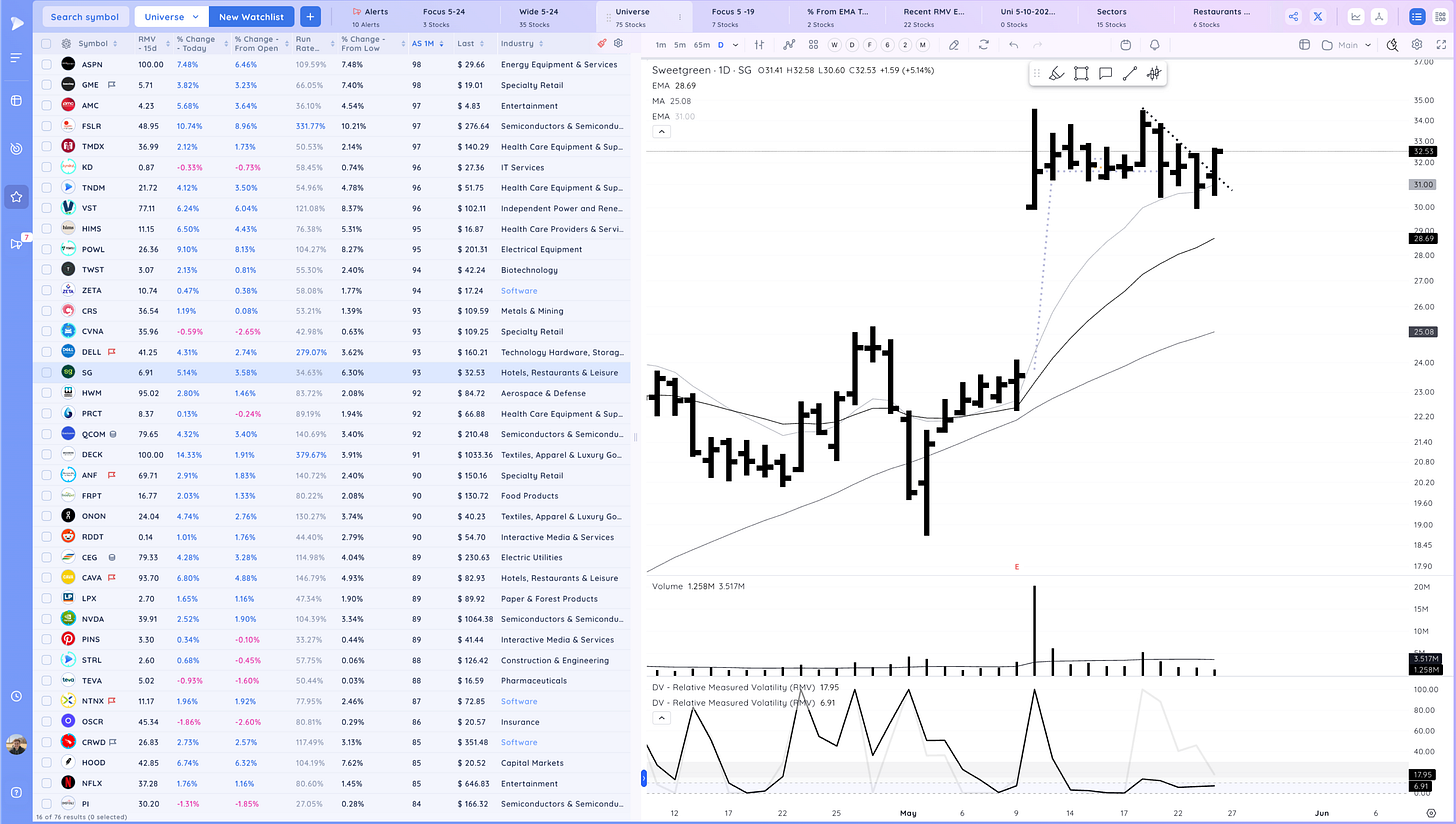Click the New Watchlist button
The width and height of the screenshot is (1456, 824).
pos(251,16)
